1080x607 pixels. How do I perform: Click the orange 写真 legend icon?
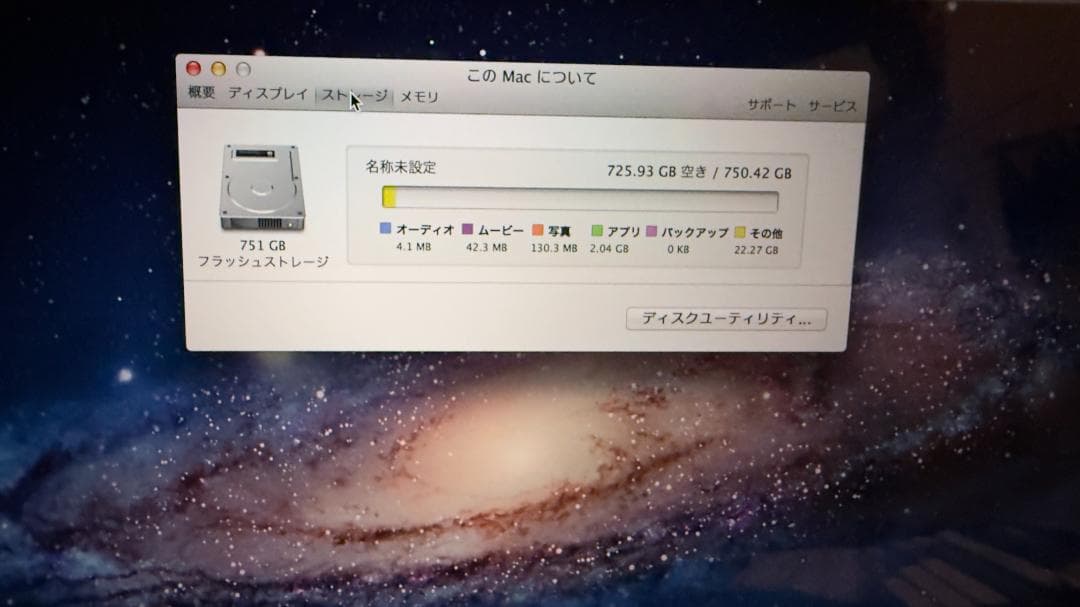[540, 229]
